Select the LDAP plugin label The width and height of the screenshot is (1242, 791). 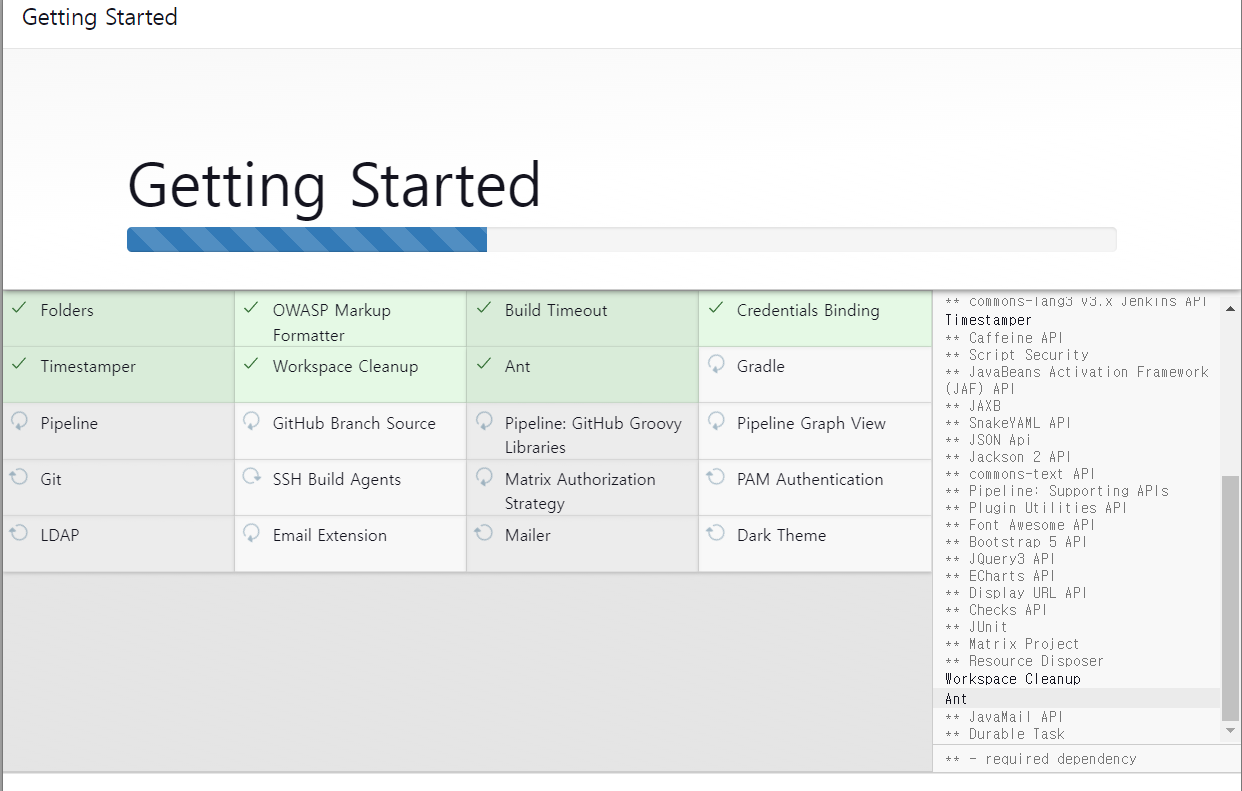click(60, 535)
